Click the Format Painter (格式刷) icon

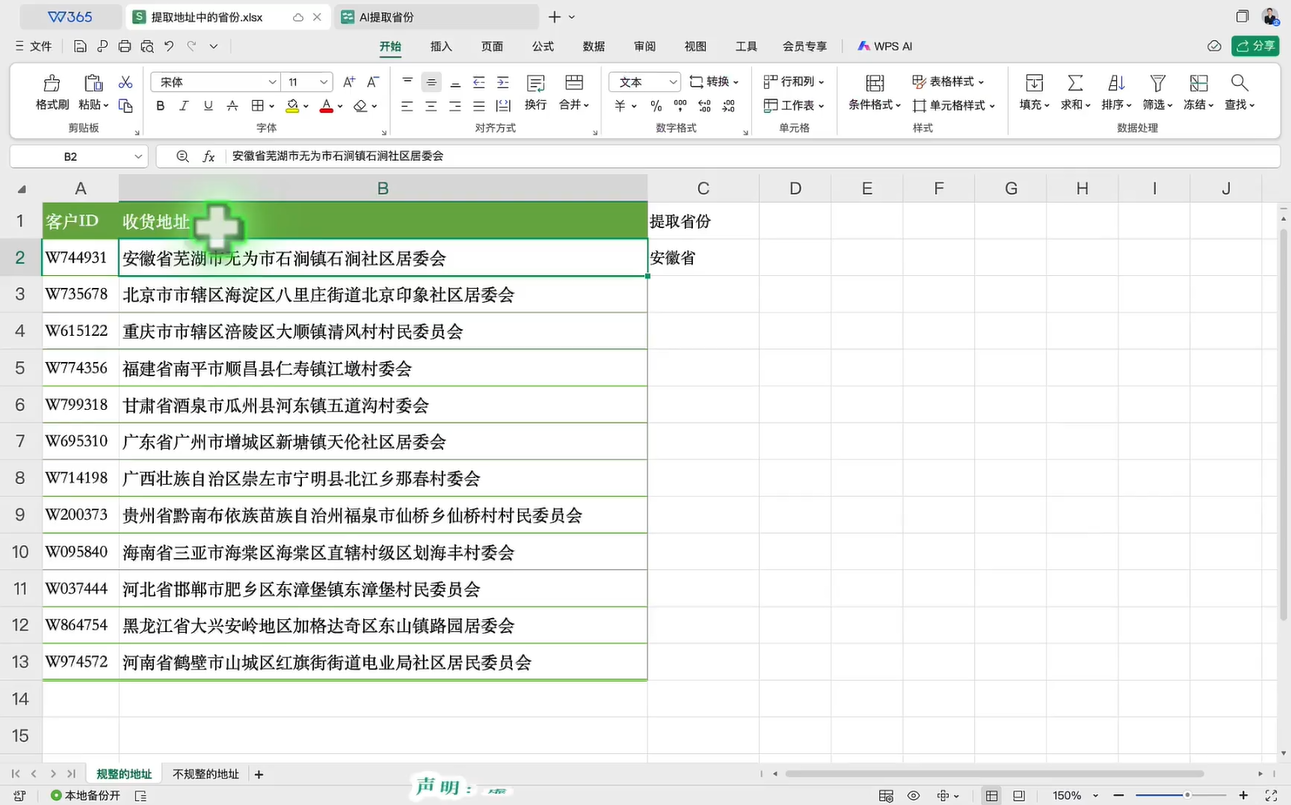(51, 83)
